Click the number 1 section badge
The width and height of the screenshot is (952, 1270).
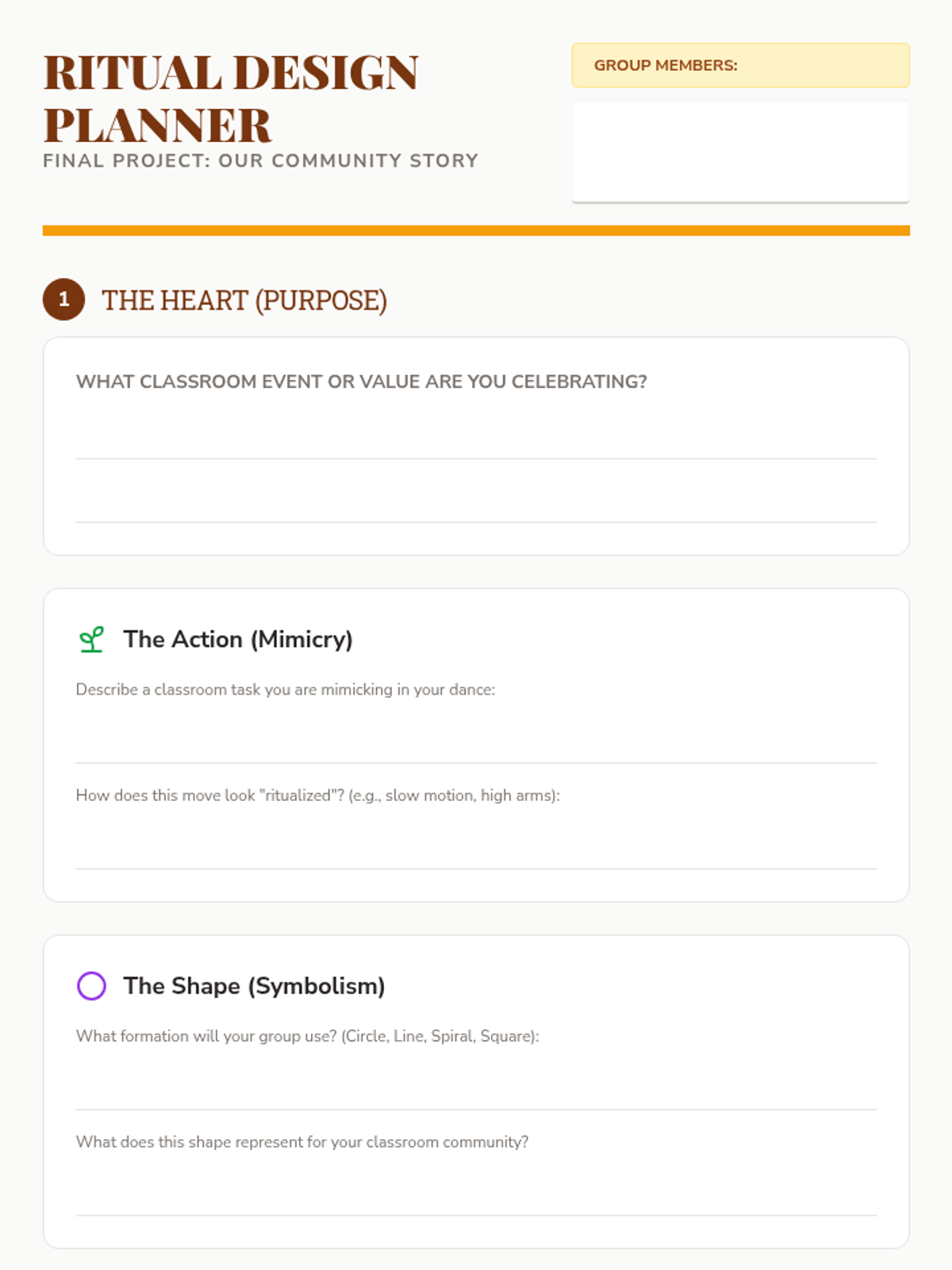click(64, 300)
